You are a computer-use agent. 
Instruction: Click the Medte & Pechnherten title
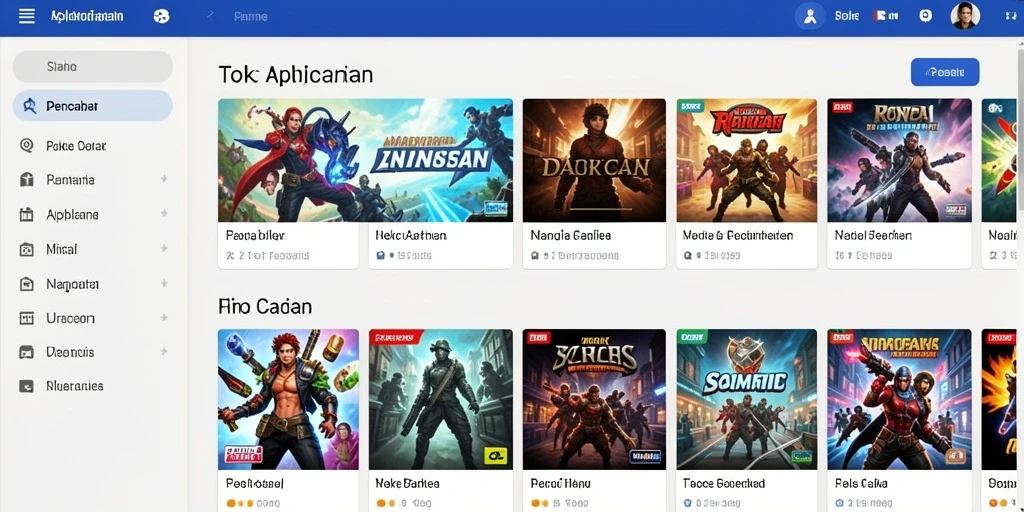[x=737, y=235]
